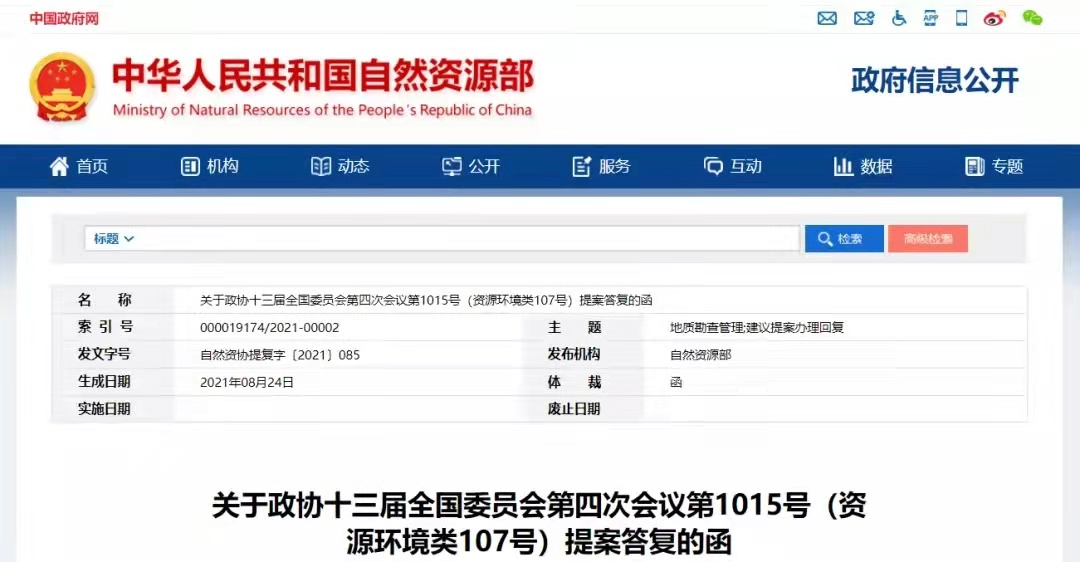Click the open-book icon beside 动态
Viewport: 1080px width, 562px height.
pyautogui.click(x=321, y=166)
